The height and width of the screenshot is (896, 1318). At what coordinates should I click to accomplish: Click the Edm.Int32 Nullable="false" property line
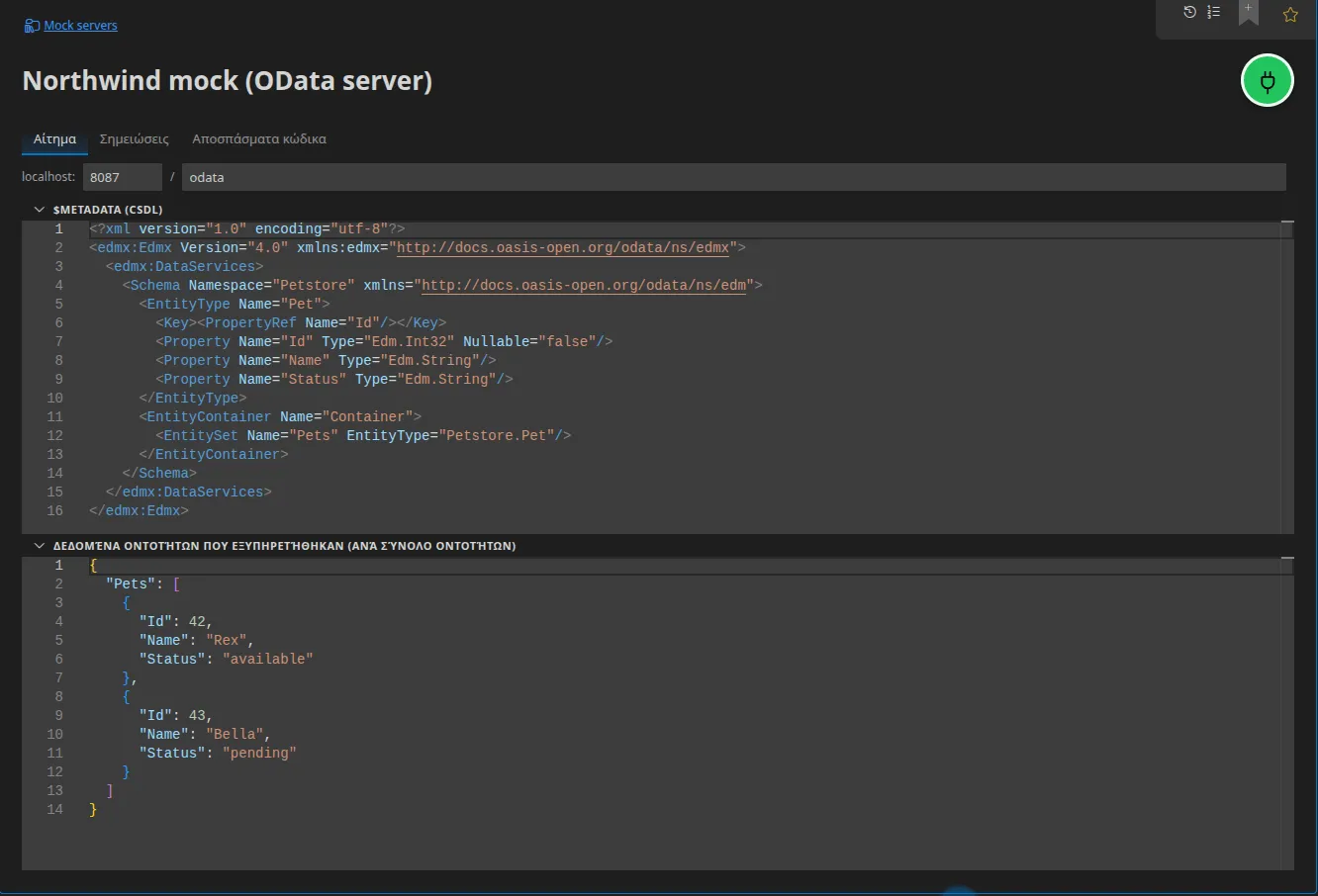pos(384,341)
